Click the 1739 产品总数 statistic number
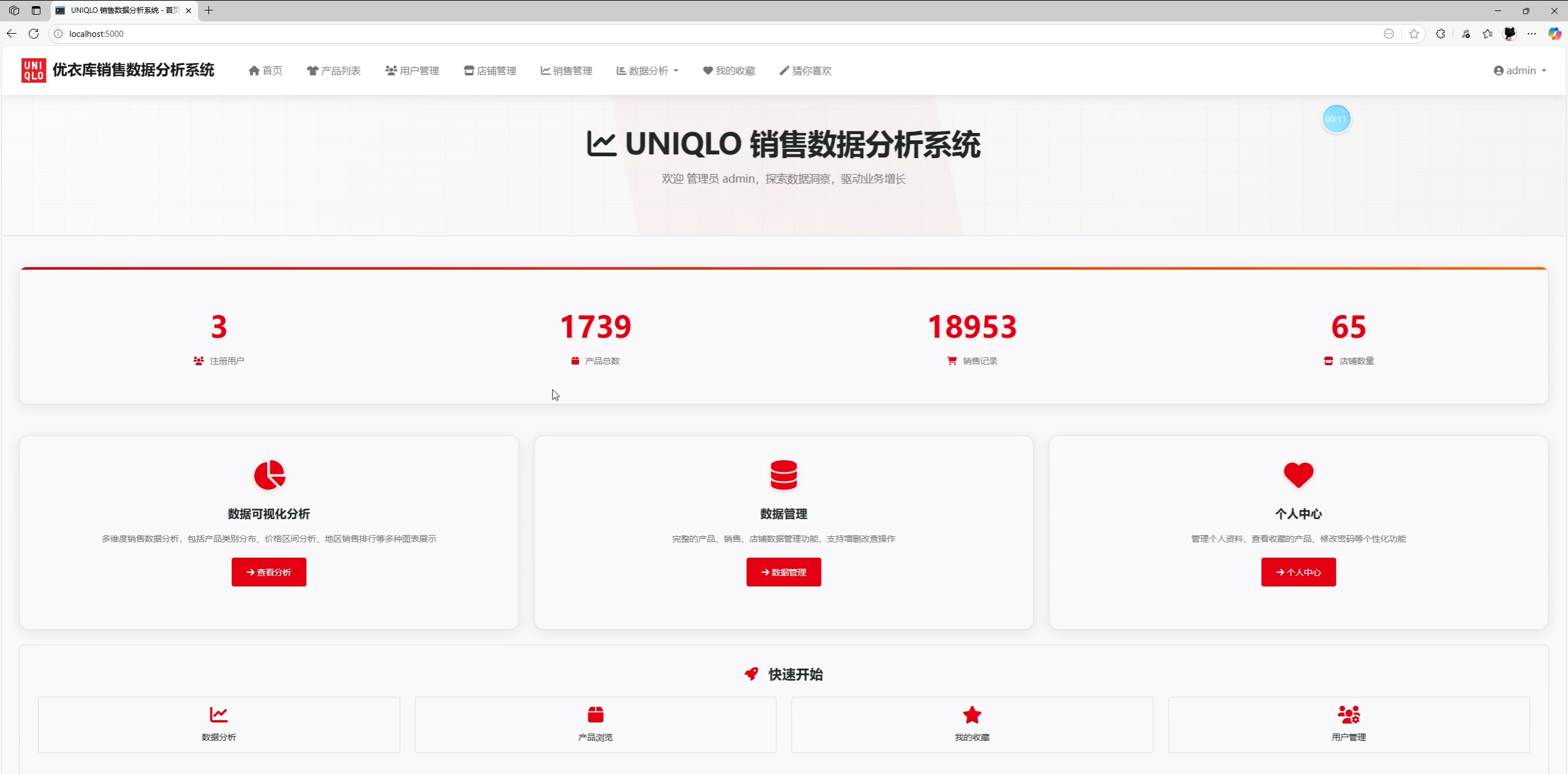 tap(596, 327)
